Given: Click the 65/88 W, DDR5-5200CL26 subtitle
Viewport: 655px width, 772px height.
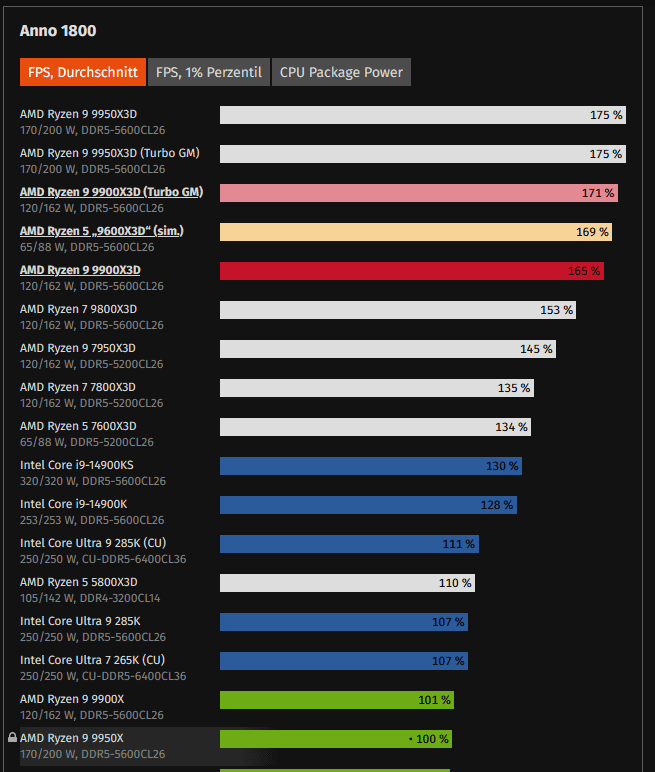Looking at the screenshot, I should coord(87,442).
